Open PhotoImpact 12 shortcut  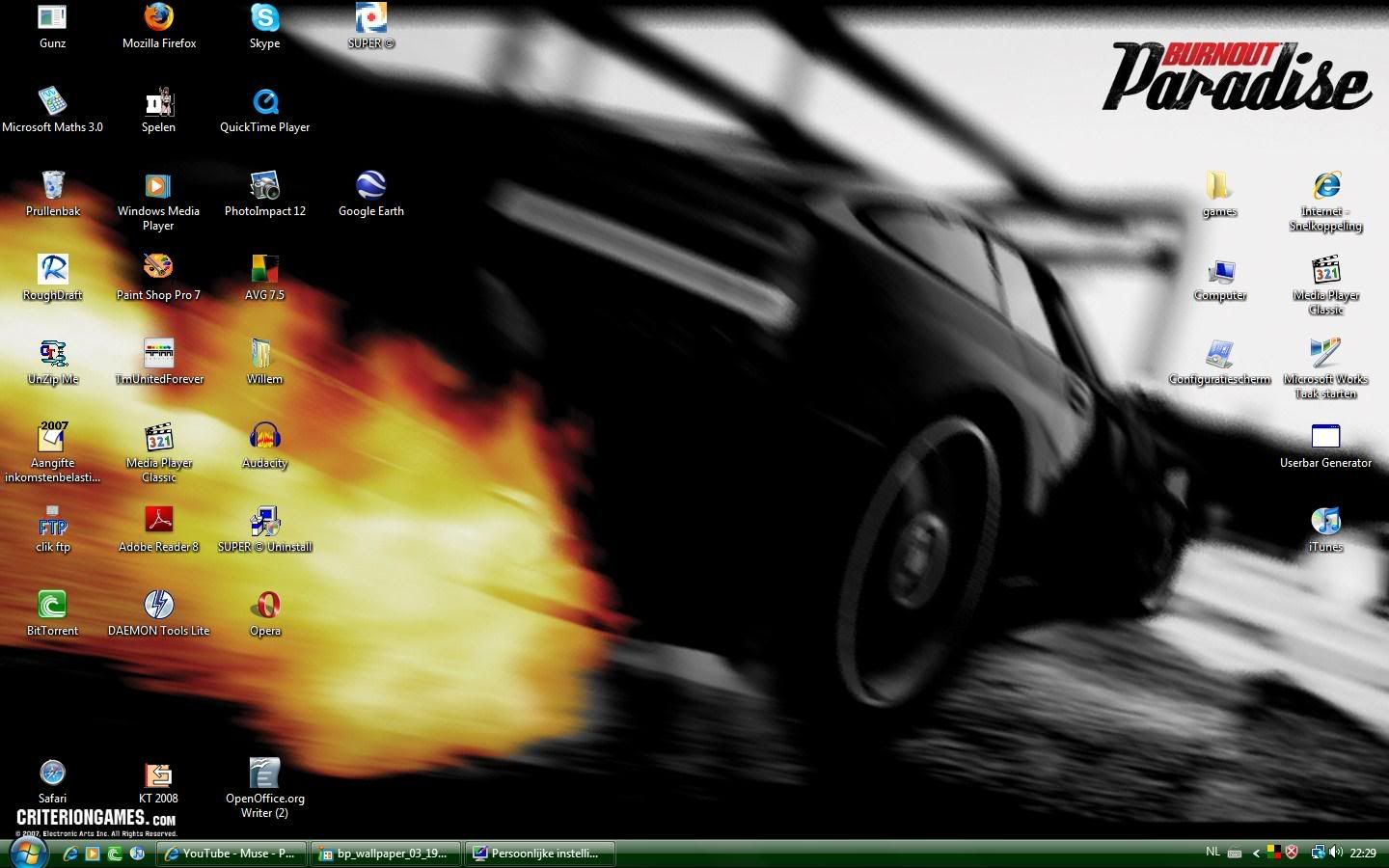coord(264,194)
